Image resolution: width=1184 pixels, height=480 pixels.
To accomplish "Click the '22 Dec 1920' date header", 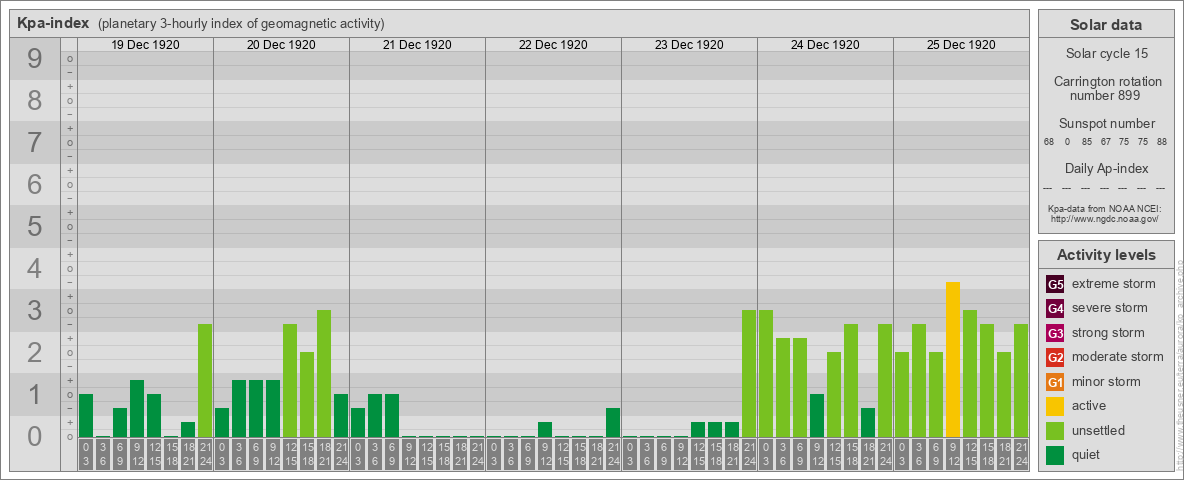I will point(553,45).
